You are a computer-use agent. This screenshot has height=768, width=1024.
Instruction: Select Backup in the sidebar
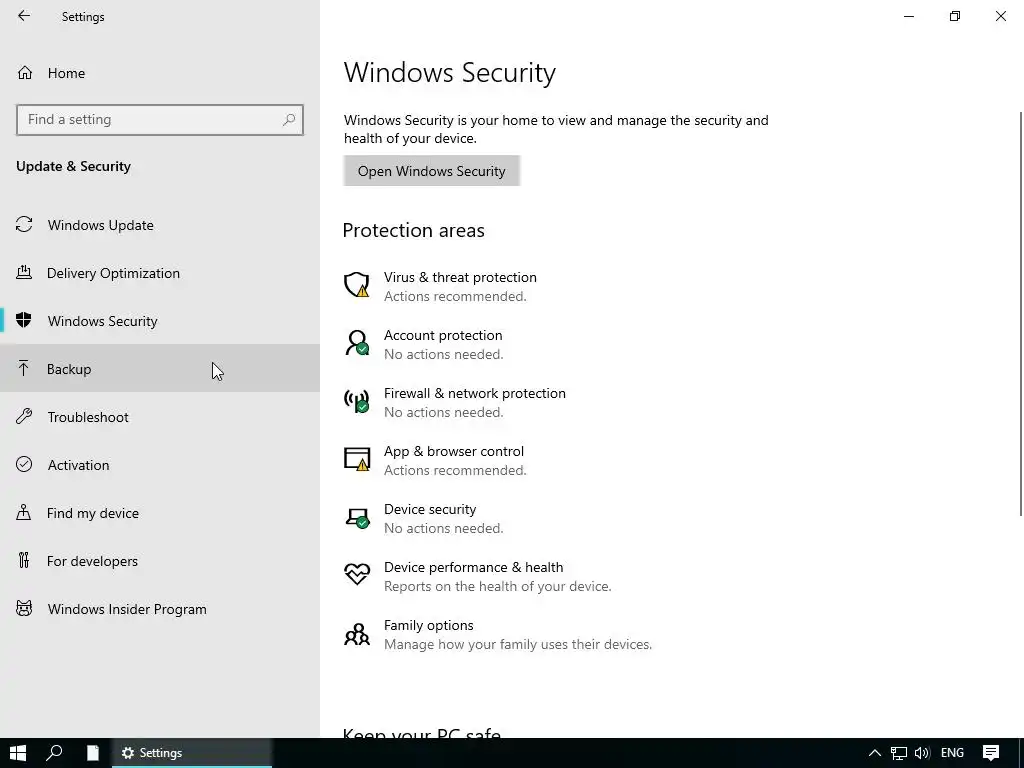tap(160, 368)
